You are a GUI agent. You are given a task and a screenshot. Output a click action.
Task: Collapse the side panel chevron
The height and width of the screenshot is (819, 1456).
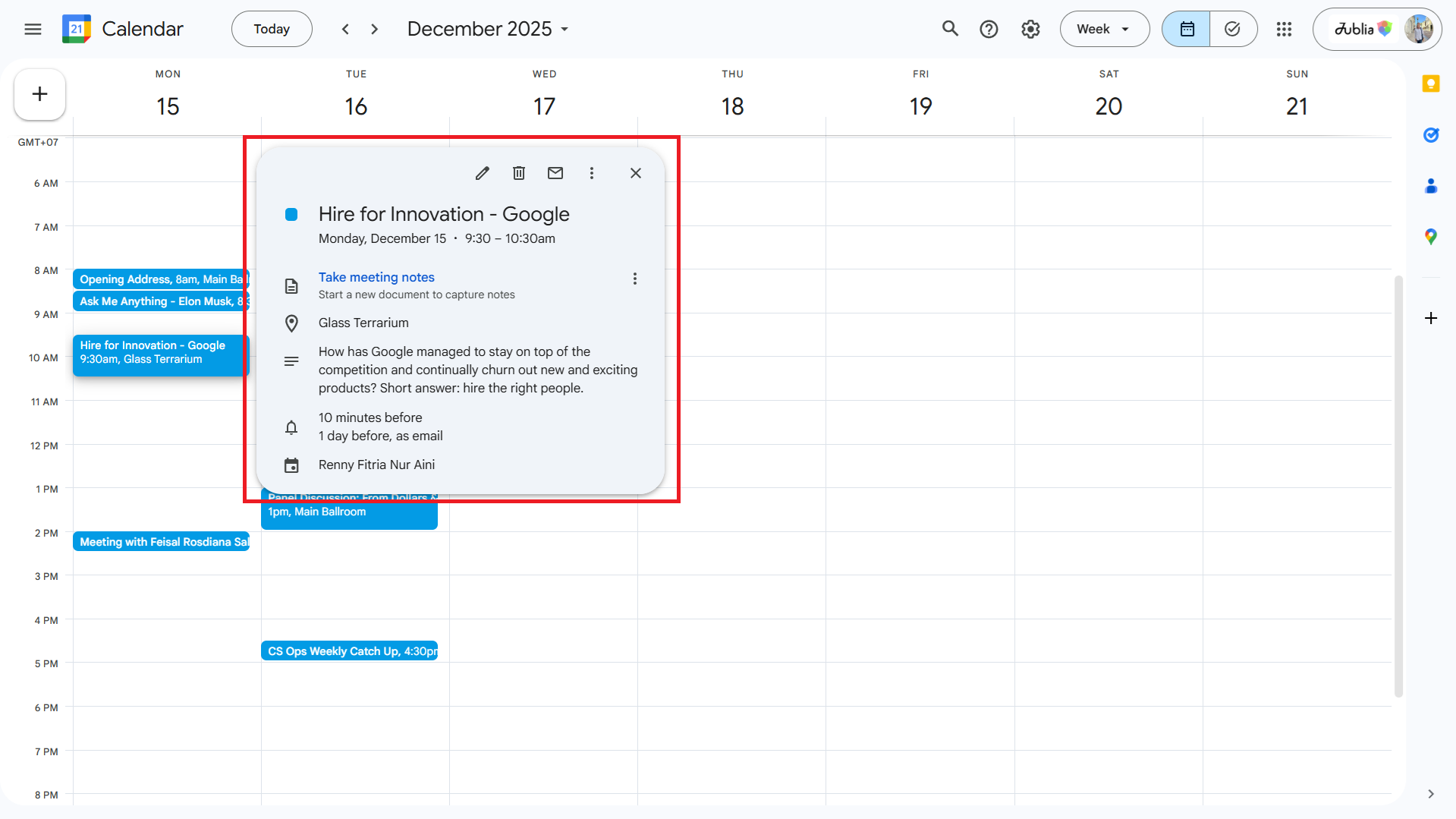click(x=1431, y=794)
